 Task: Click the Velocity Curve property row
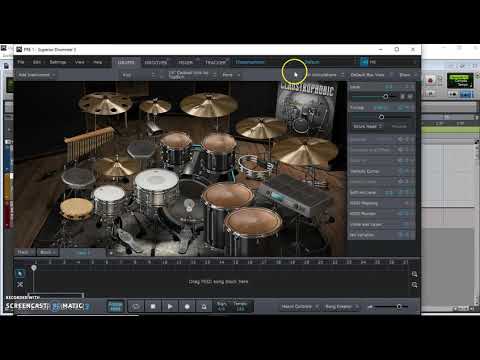coord(382,171)
